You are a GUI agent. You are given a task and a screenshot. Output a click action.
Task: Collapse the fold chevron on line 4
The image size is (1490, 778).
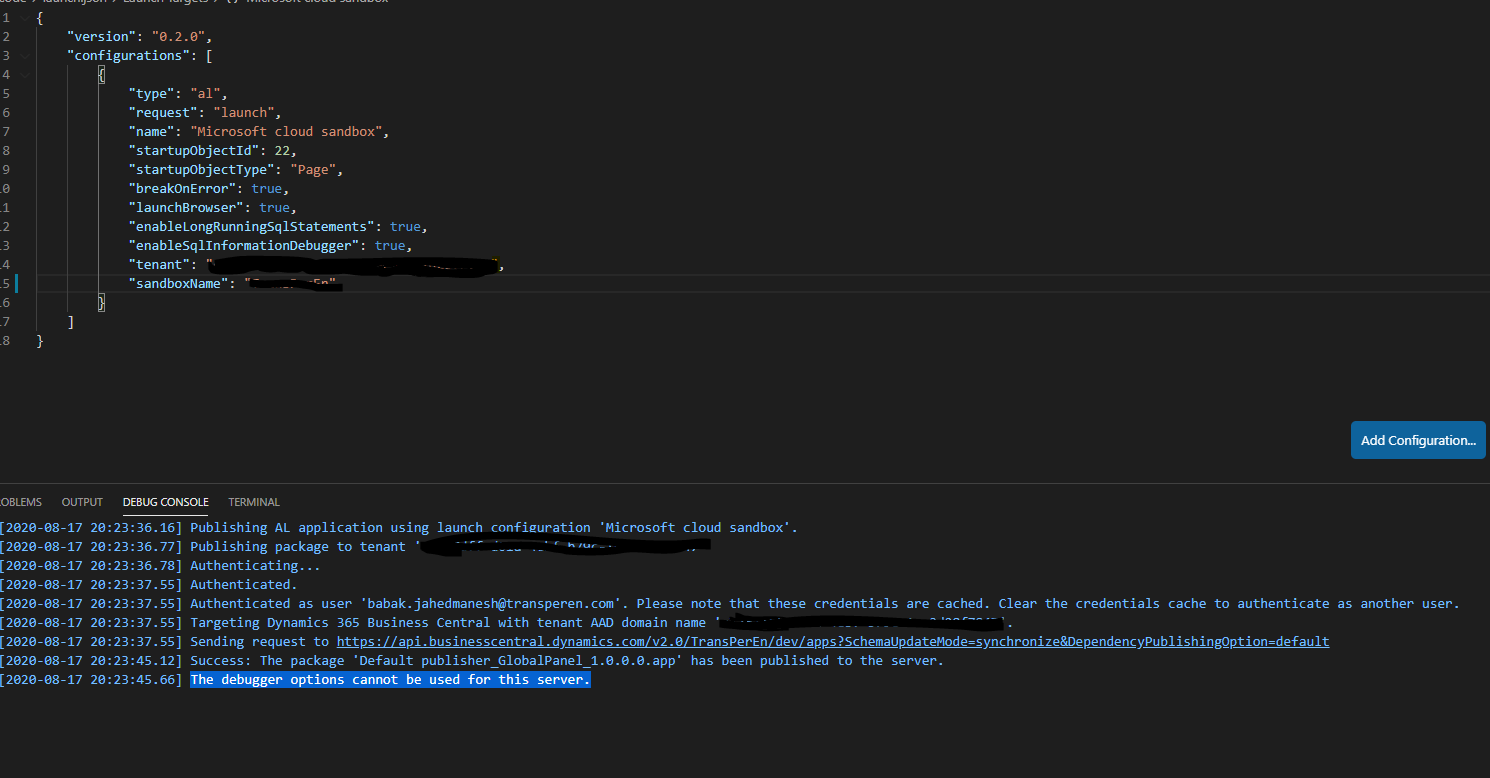click(x=23, y=75)
